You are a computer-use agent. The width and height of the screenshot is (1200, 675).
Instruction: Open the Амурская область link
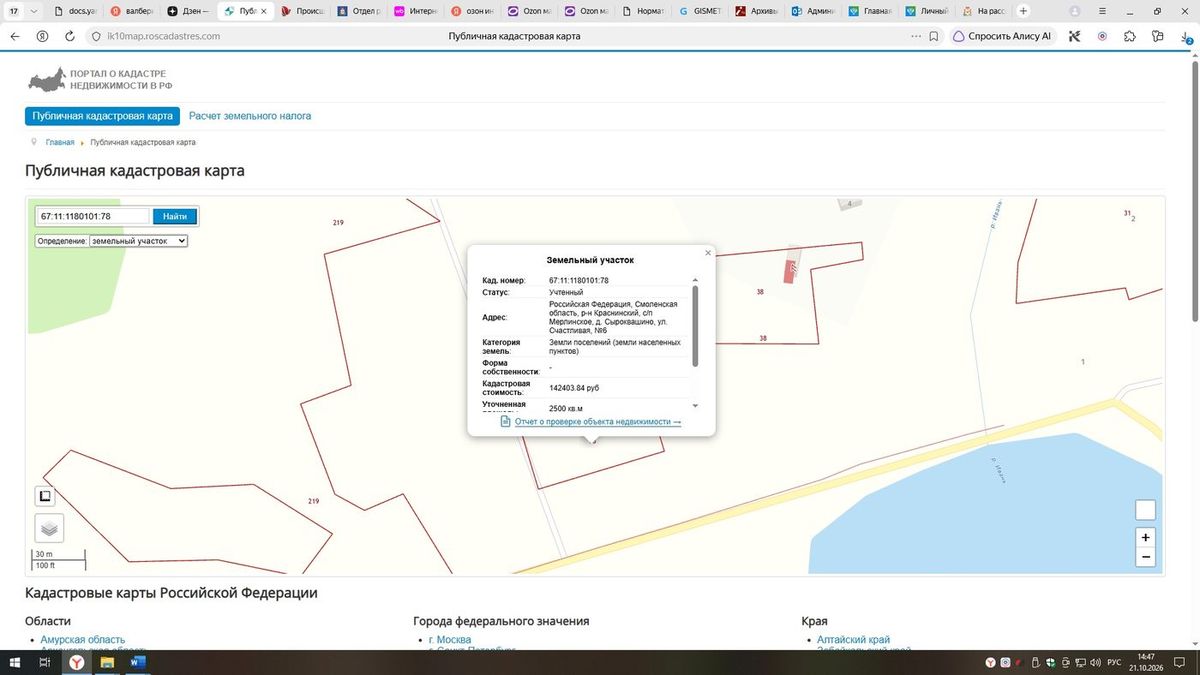tap(83, 640)
